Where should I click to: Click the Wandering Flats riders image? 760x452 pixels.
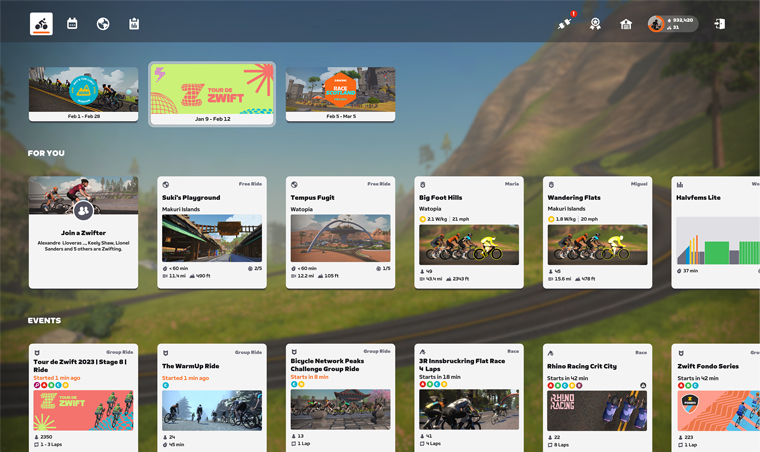pyautogui.click(x=597, y=245)
